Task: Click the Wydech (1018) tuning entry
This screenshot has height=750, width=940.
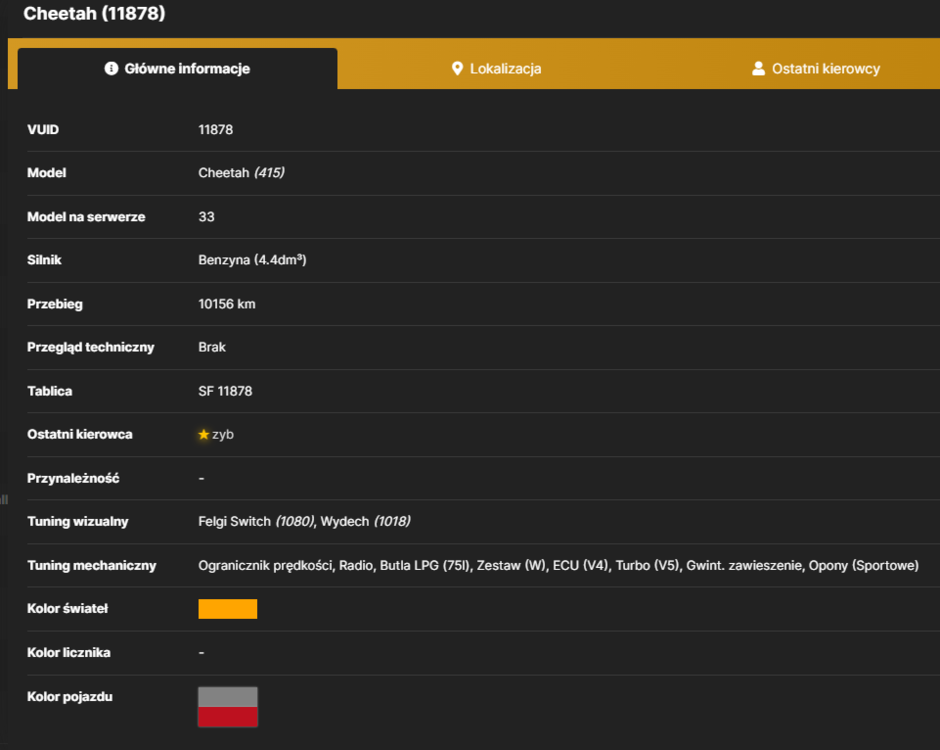Action: point(366,522)
